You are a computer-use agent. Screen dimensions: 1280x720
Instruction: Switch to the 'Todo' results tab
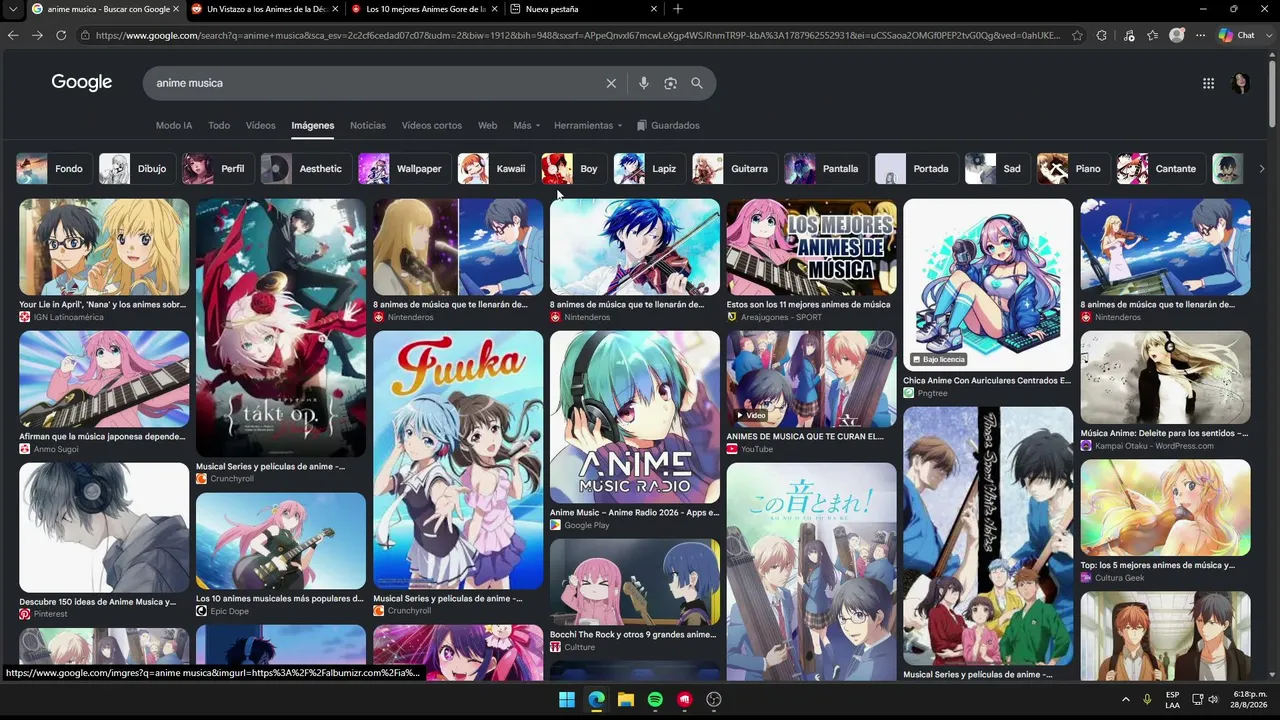point(219,126)
